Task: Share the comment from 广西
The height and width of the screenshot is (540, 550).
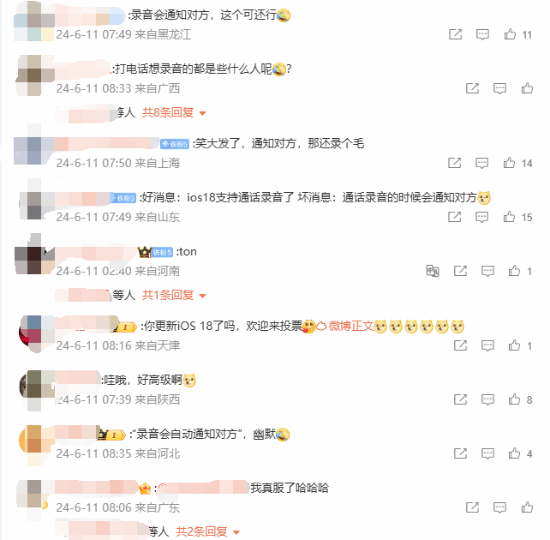Action: point(472,88)
